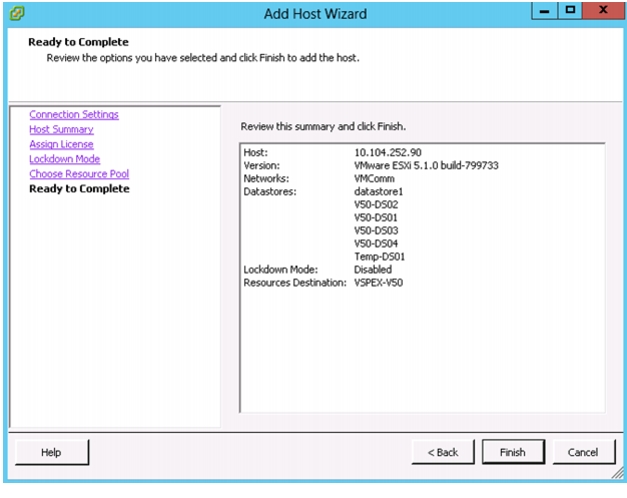Image resolution: width=627 pixels, height=498 pixels.
Task: Click the resize grip at window corner
Action: 618,473
